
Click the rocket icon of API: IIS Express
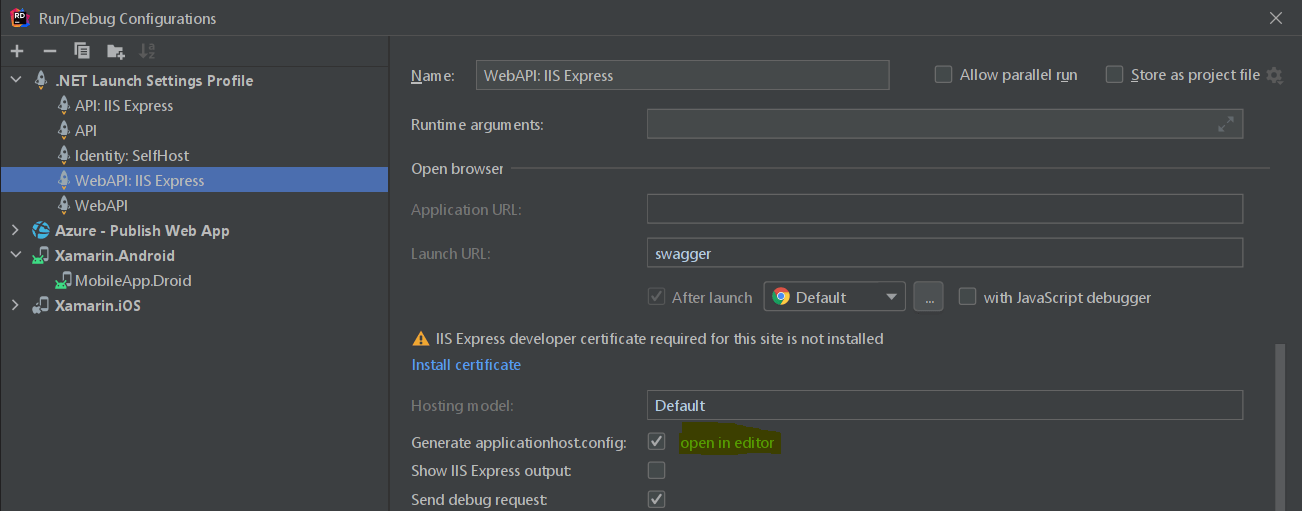coord(64,105)
